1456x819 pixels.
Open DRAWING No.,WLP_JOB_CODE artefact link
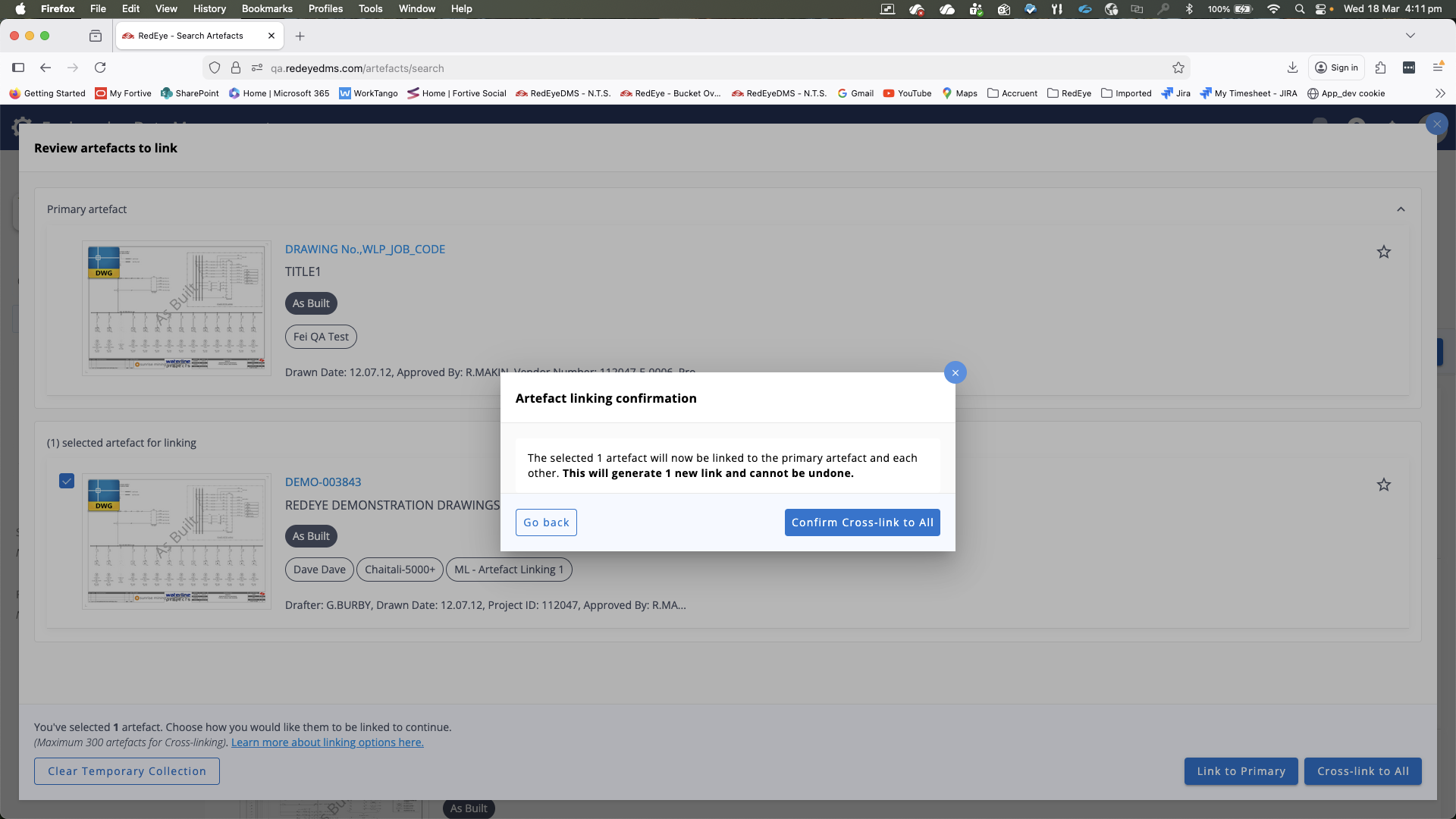pos(365,249)
